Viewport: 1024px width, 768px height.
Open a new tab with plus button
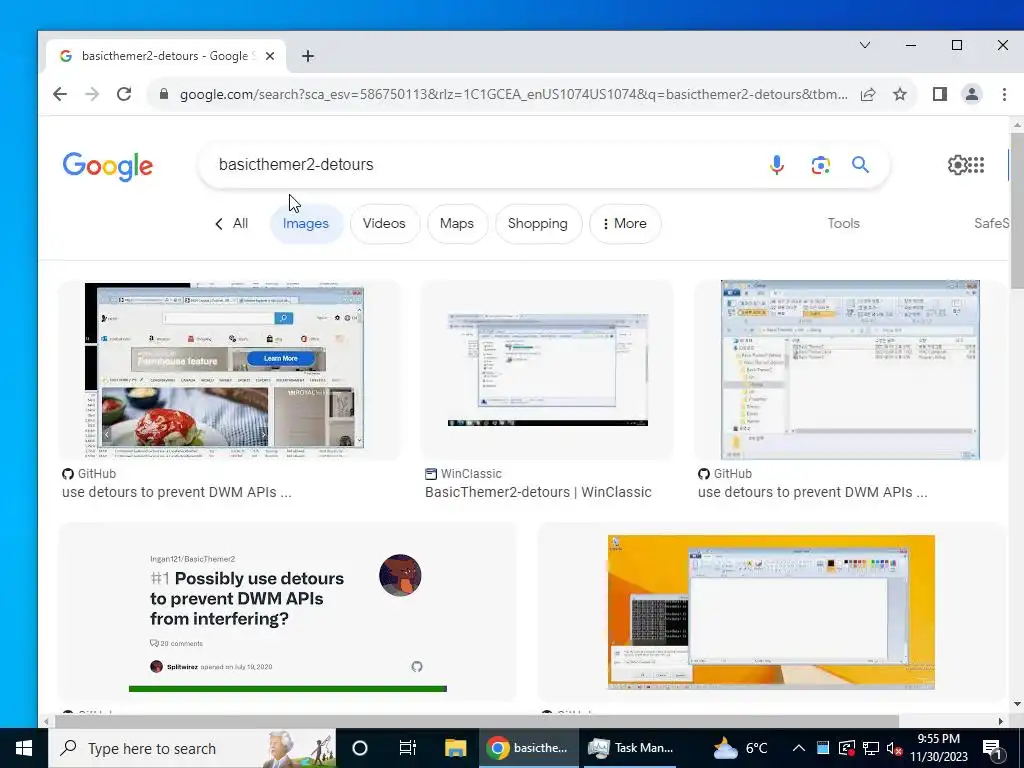(x=308, y=56)
